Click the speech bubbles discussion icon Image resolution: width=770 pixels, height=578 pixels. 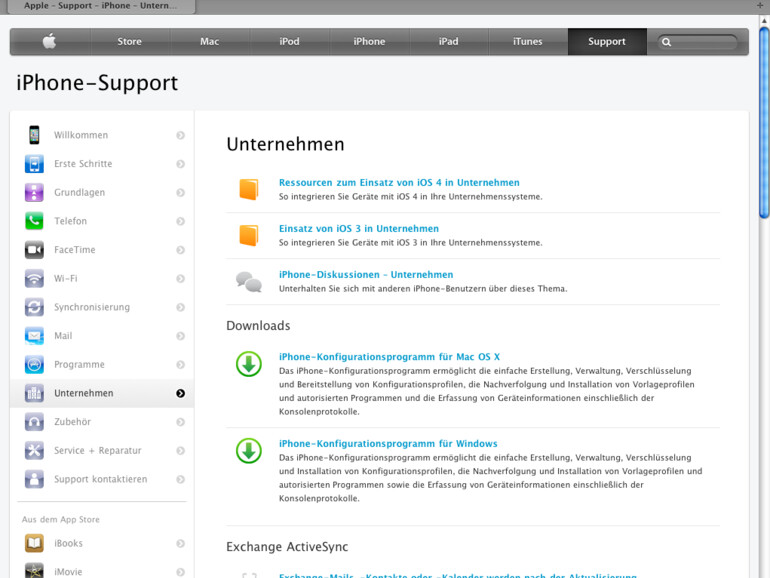coord(249,282)
